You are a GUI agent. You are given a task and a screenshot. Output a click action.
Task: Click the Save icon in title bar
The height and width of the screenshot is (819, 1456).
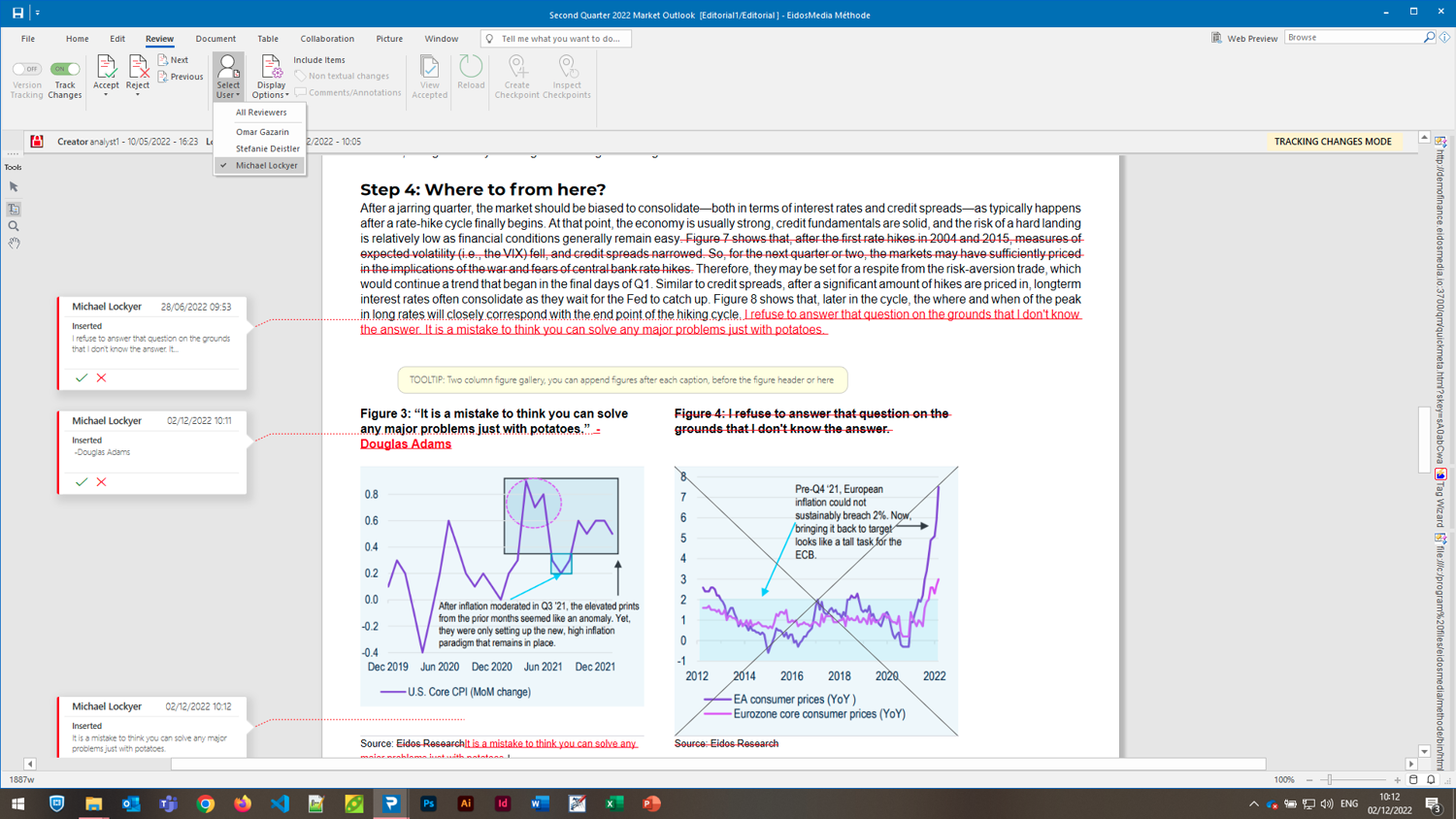[x=17, y=13]
